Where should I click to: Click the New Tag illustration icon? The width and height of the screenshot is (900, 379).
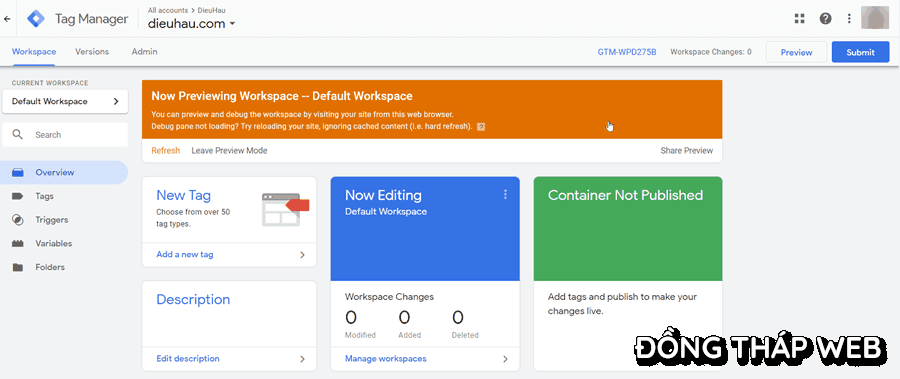pos(285,209)
